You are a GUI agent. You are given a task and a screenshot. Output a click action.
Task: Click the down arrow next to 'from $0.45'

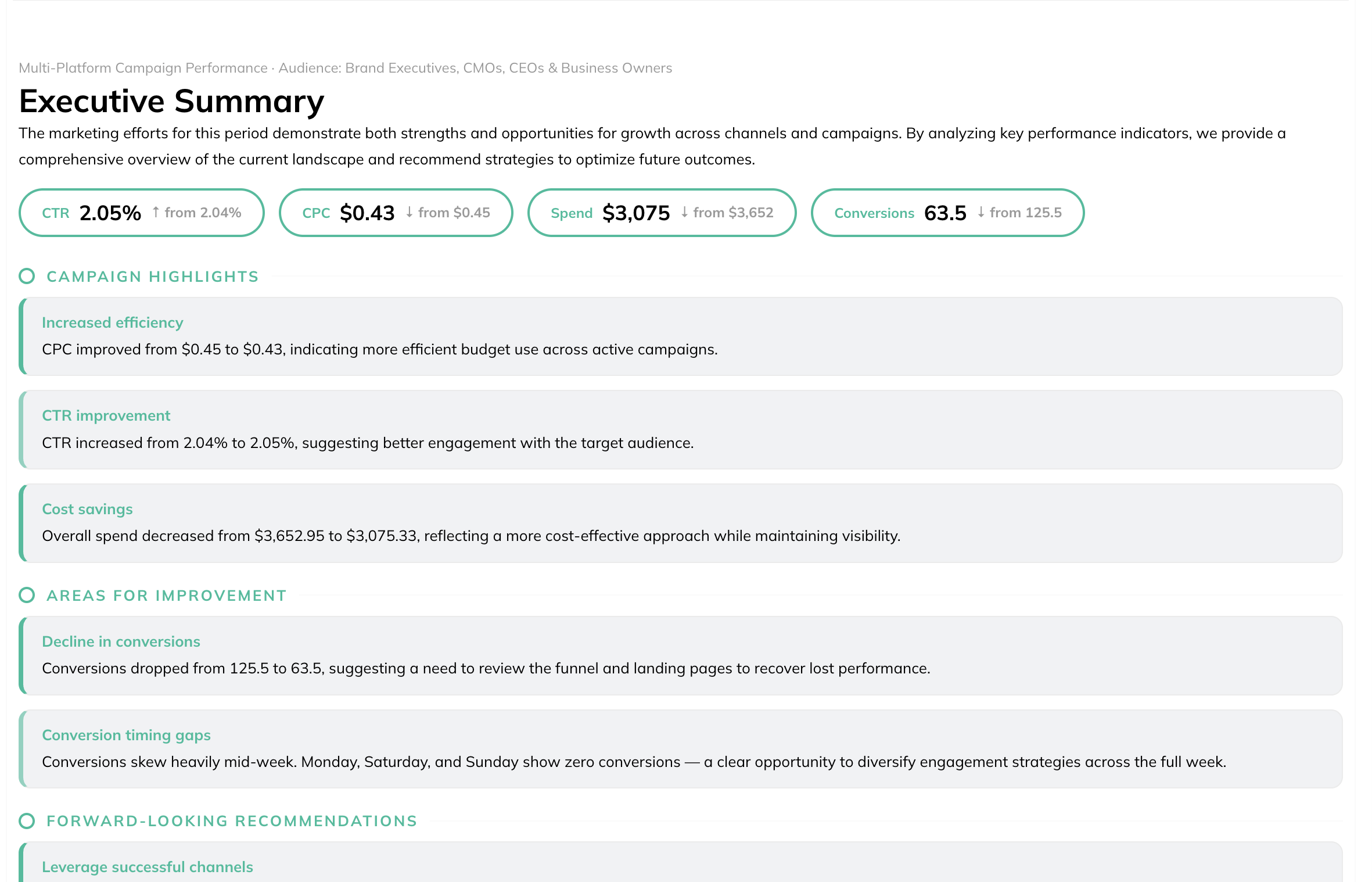pos(410,213)
